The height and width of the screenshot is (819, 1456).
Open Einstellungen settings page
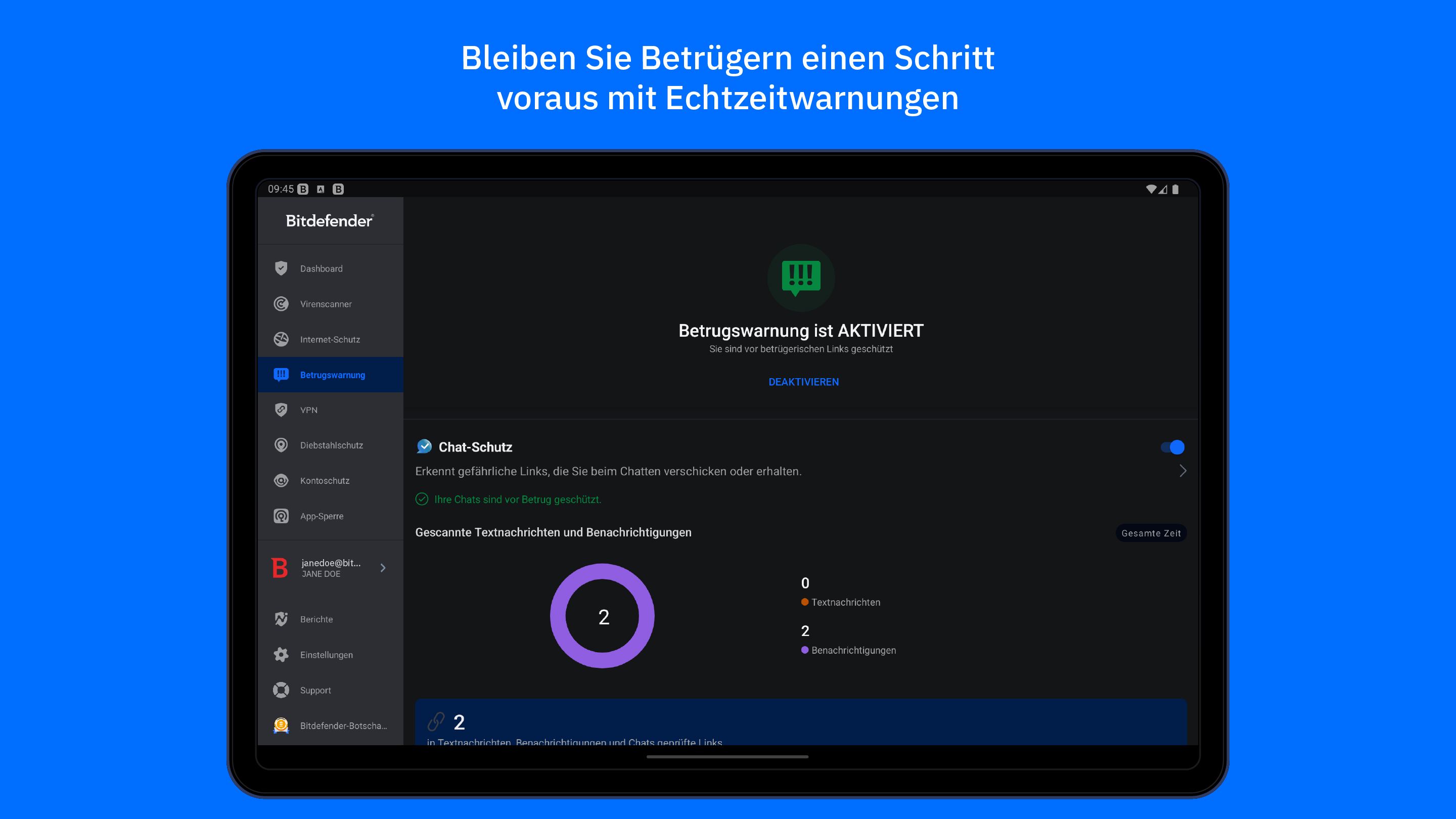(331, 655)
